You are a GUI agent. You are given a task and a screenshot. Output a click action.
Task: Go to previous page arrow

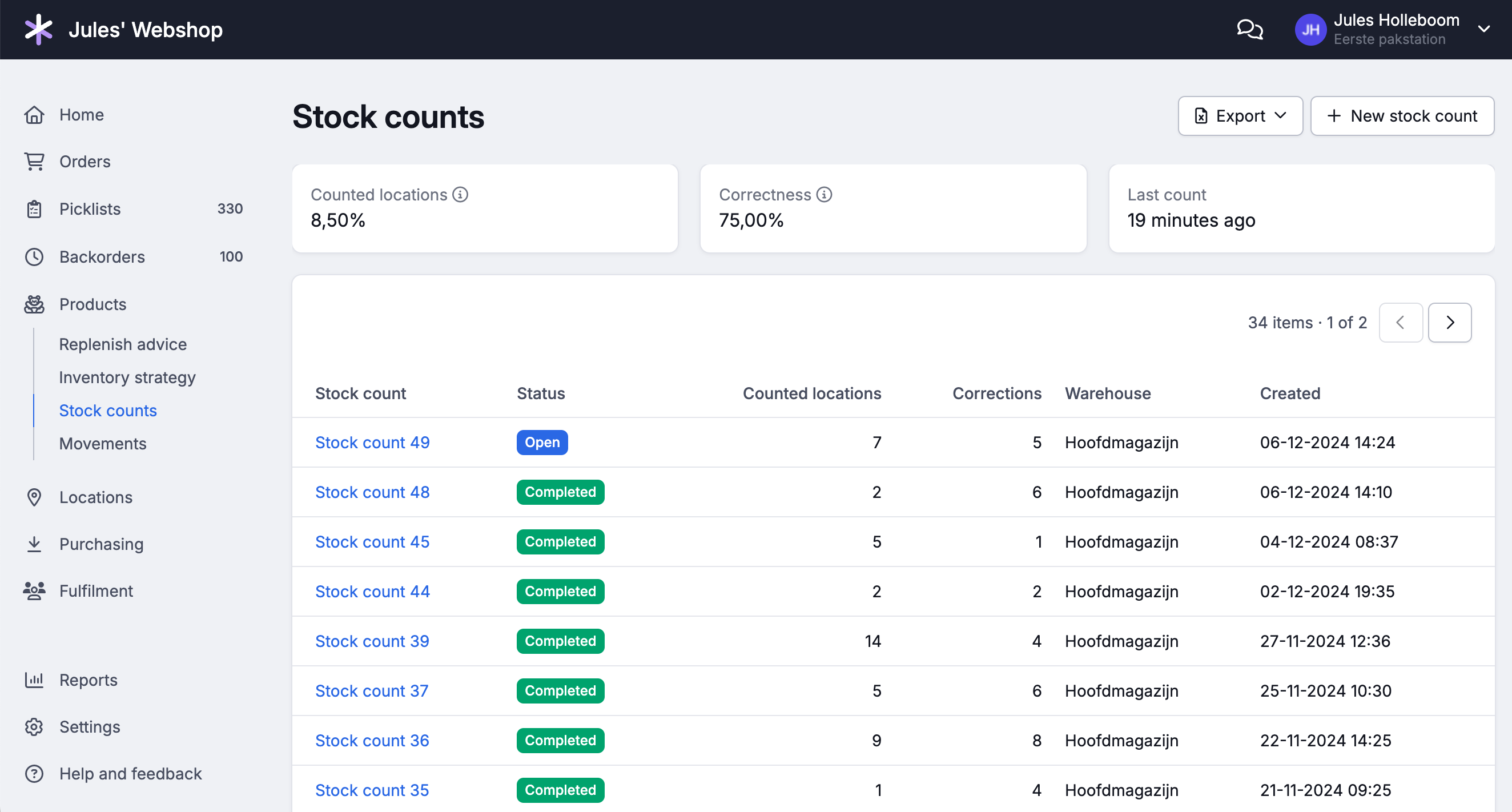(x=1401, y=322)
